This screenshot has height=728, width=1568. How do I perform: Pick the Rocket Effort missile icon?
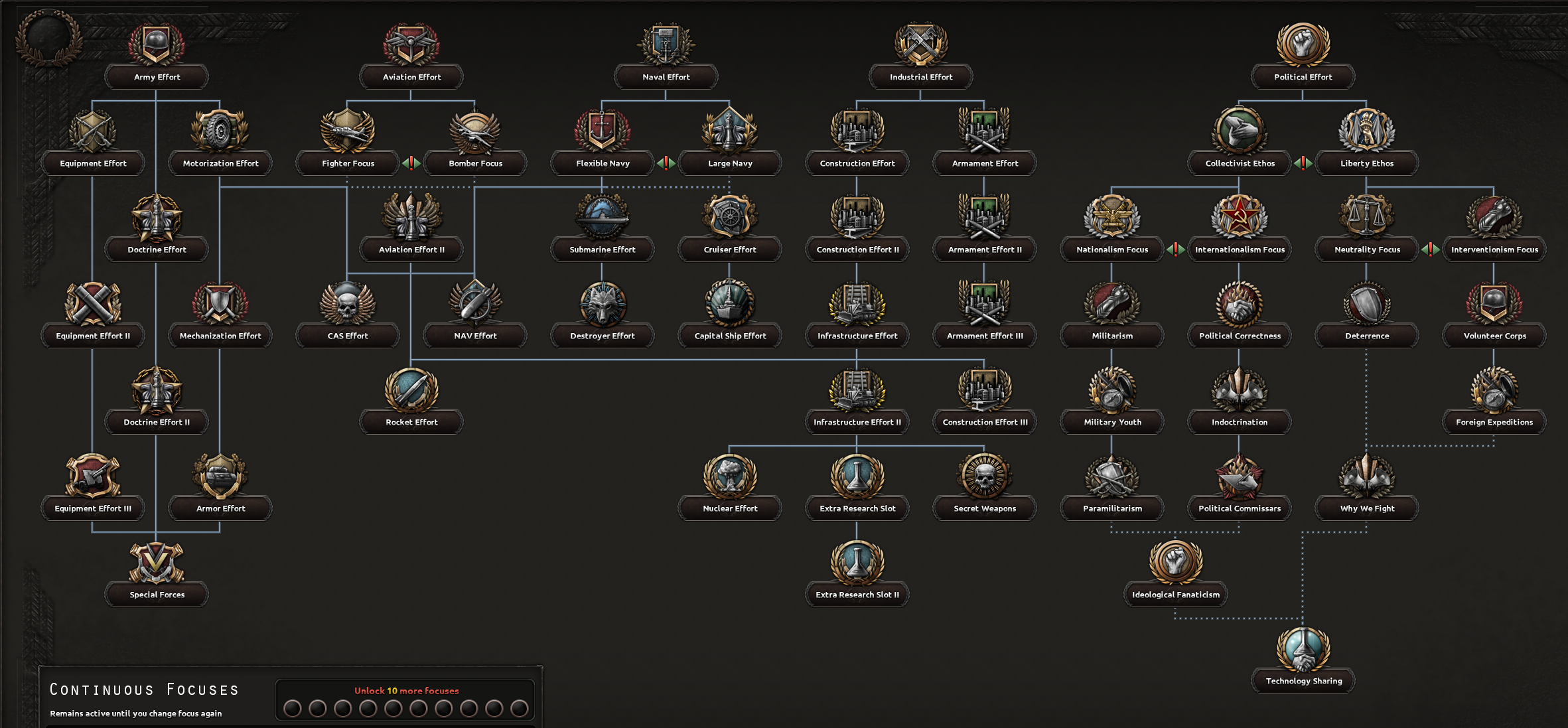click(x=411, y=390)
